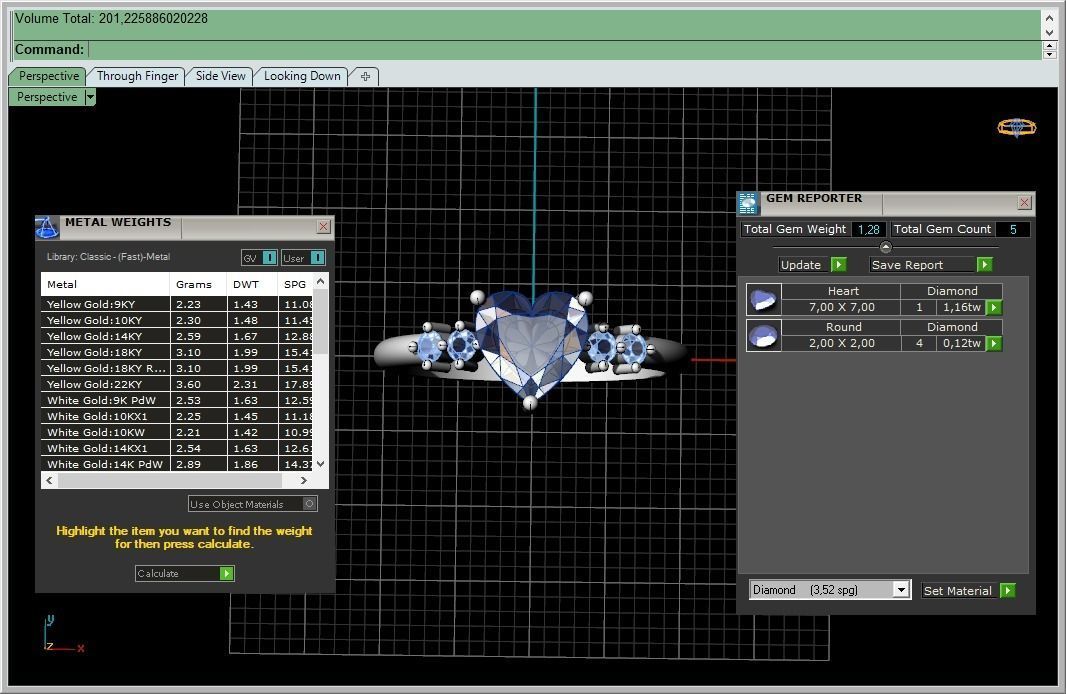Click the green arrow beside Update

[x=839, y=264]
